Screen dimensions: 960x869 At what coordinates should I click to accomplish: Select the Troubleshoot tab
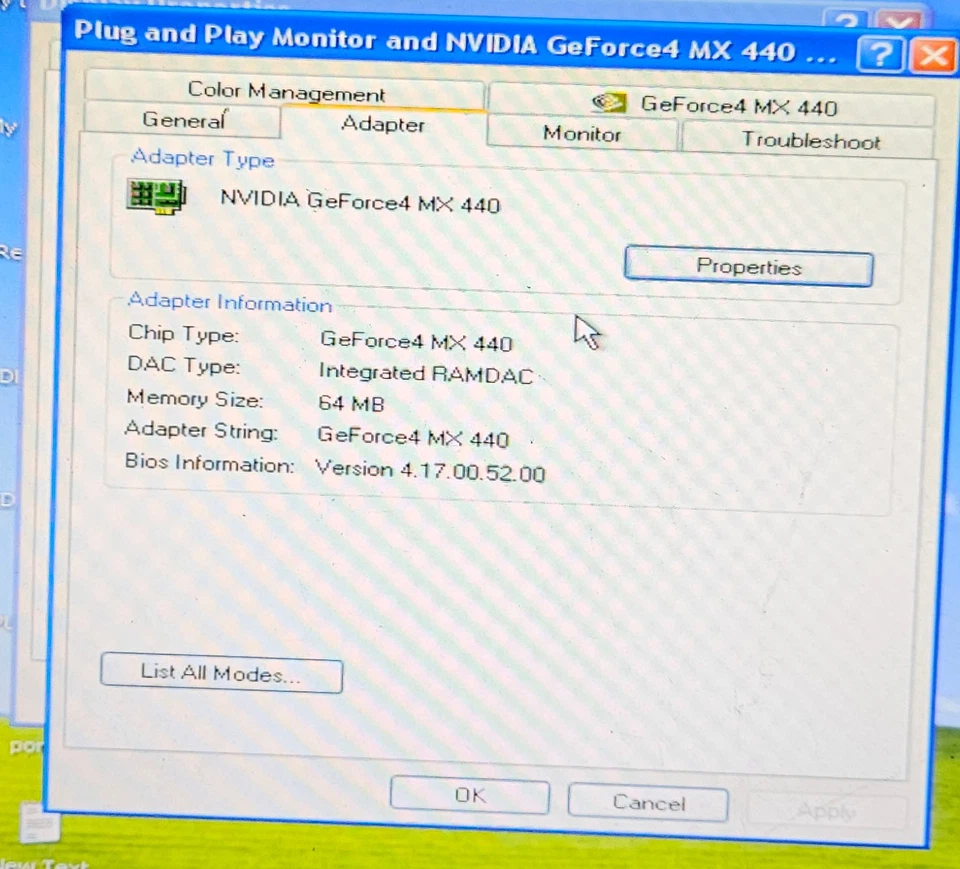811,140
